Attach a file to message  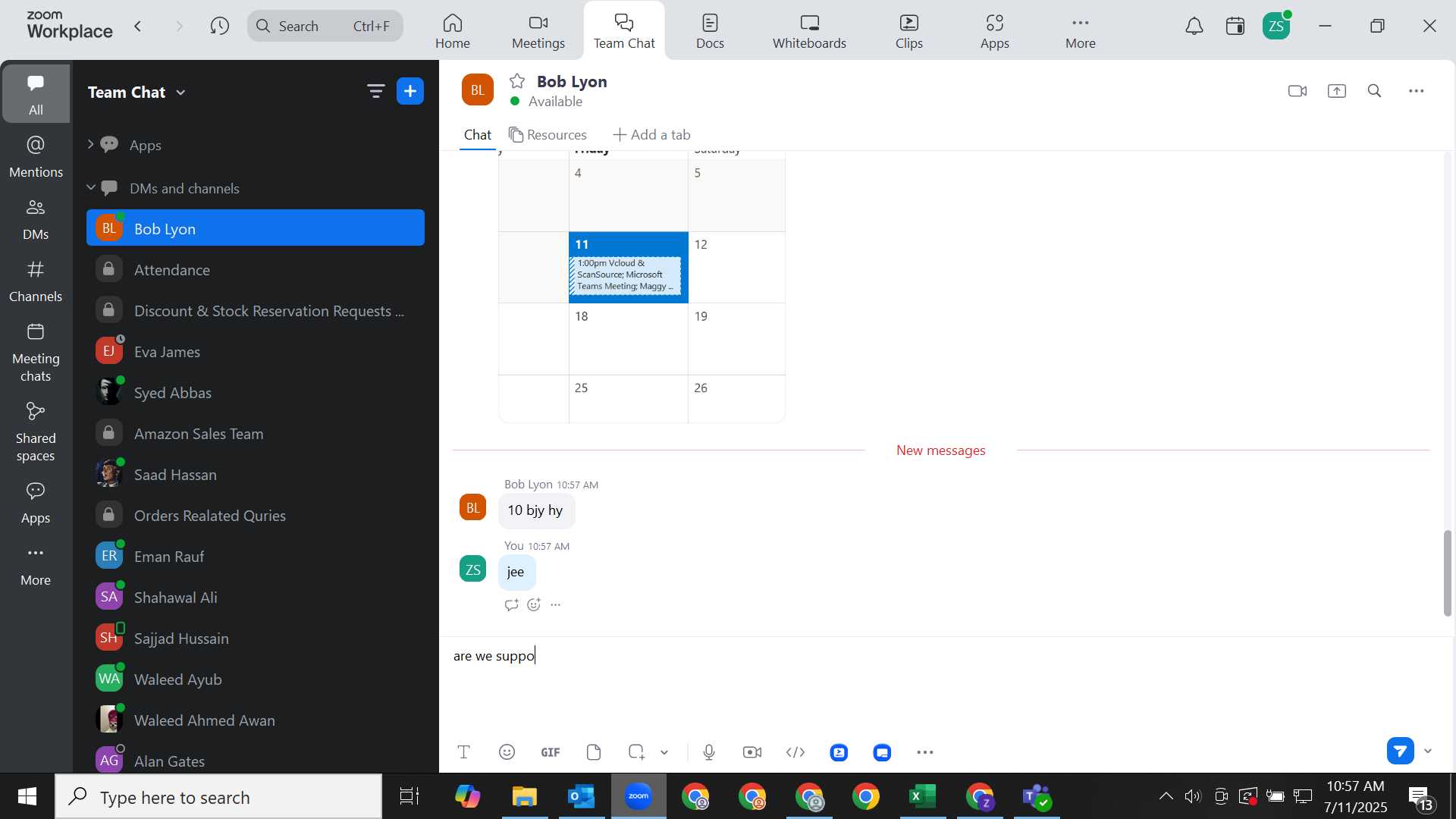point(594,752)
